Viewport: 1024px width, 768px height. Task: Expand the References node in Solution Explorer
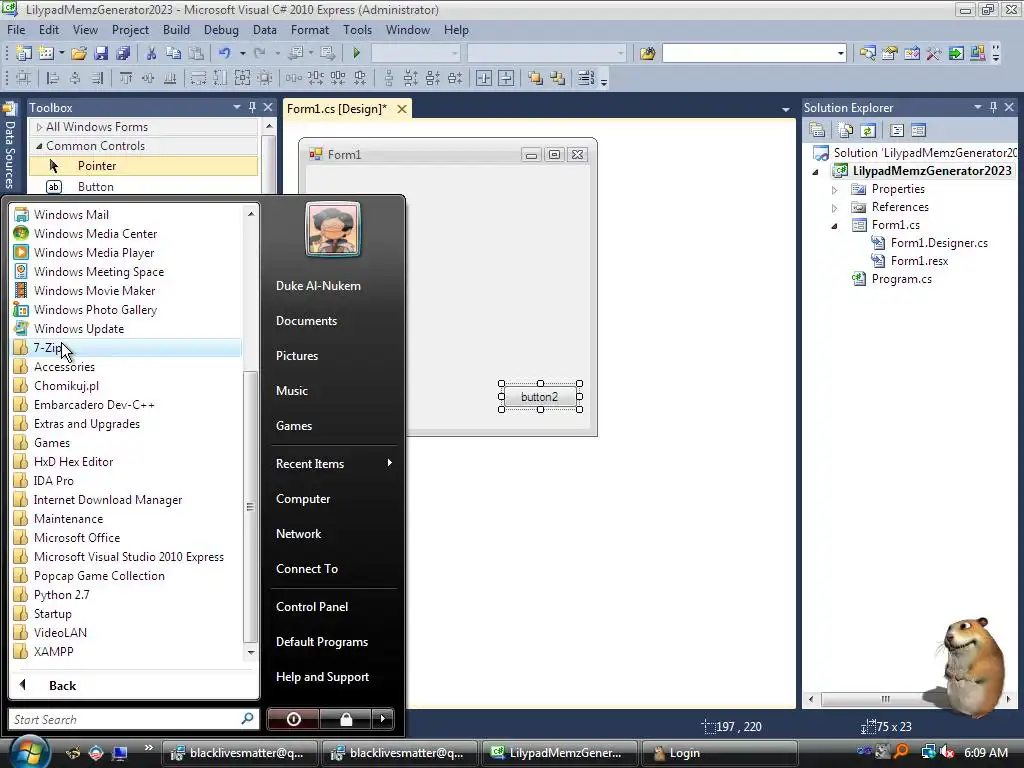[834, 208]
